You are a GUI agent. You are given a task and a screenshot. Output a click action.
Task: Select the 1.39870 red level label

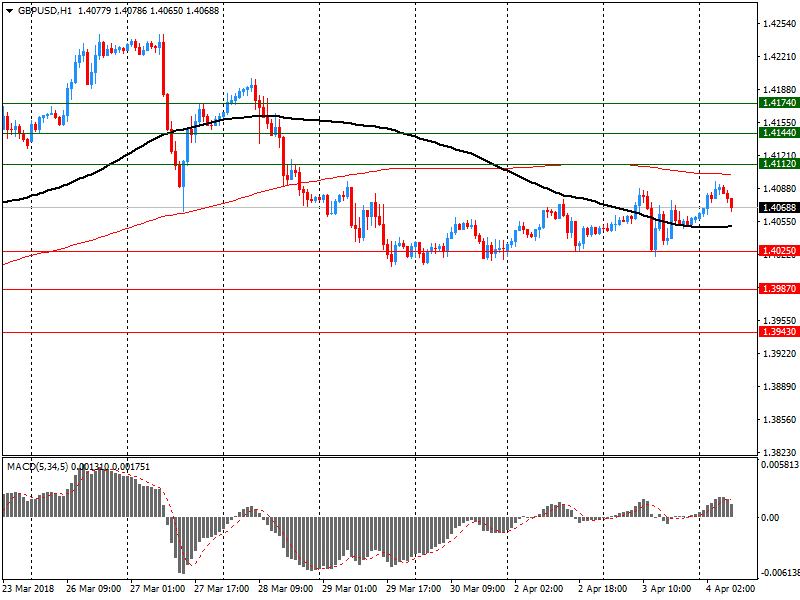pos(778,289)
